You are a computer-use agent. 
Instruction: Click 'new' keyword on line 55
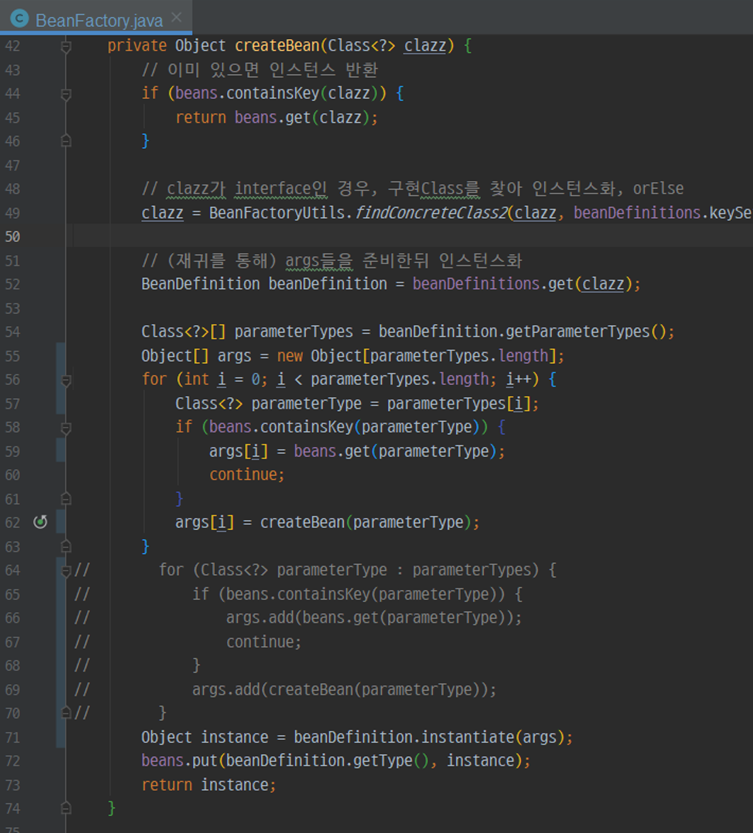click(290, 356)
